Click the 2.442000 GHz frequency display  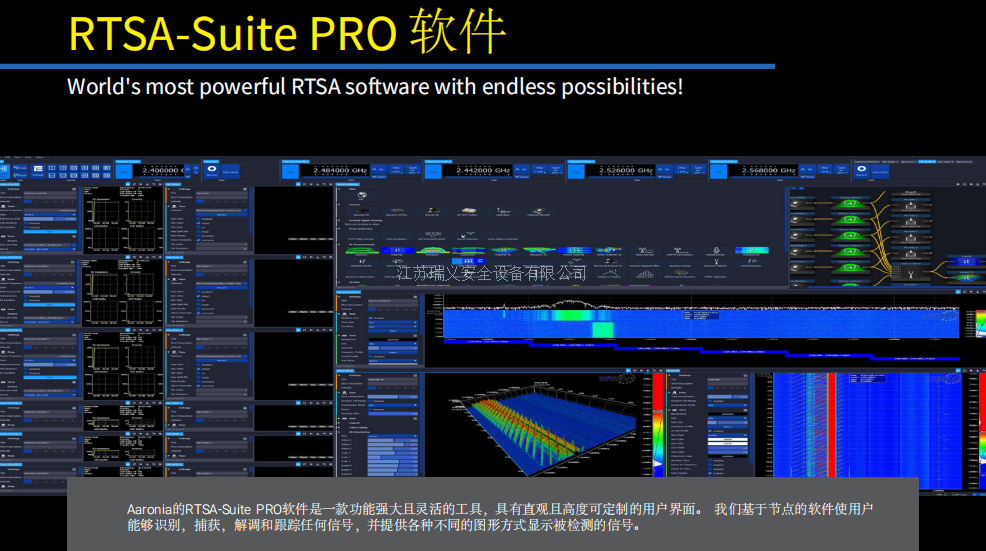[x=477, y=170]
